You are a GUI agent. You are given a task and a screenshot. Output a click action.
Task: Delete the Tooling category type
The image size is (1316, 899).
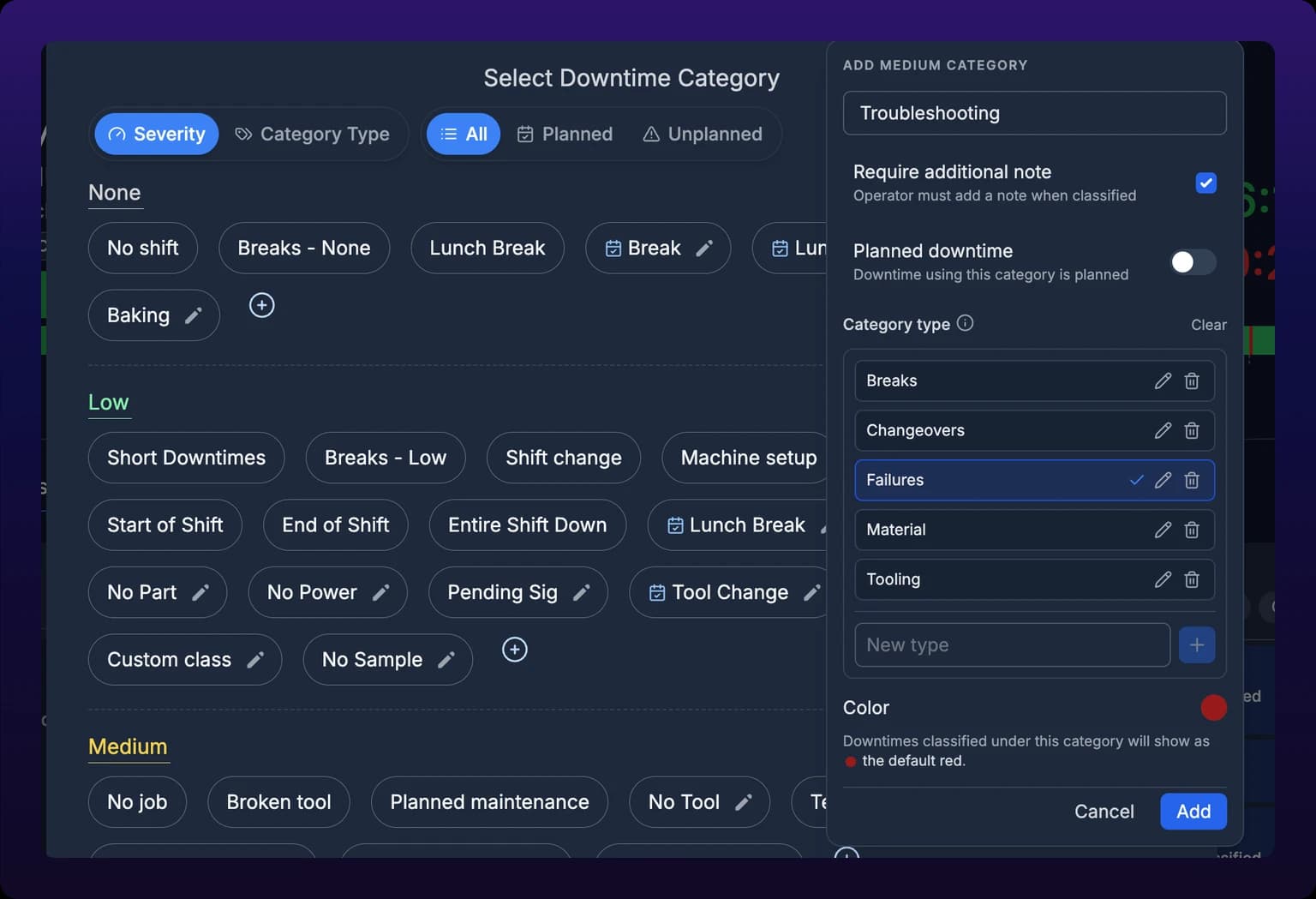click(x=1192, y=579)
